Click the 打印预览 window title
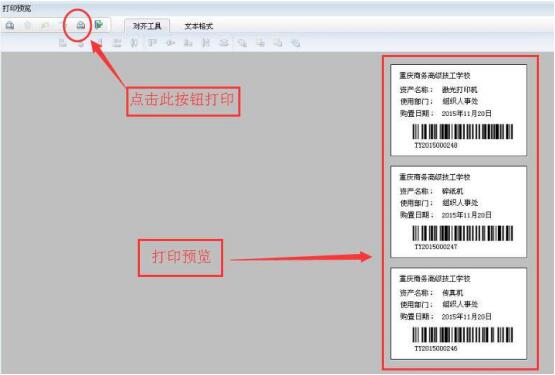This screenshot has width=555, height=375. point(17,8)
